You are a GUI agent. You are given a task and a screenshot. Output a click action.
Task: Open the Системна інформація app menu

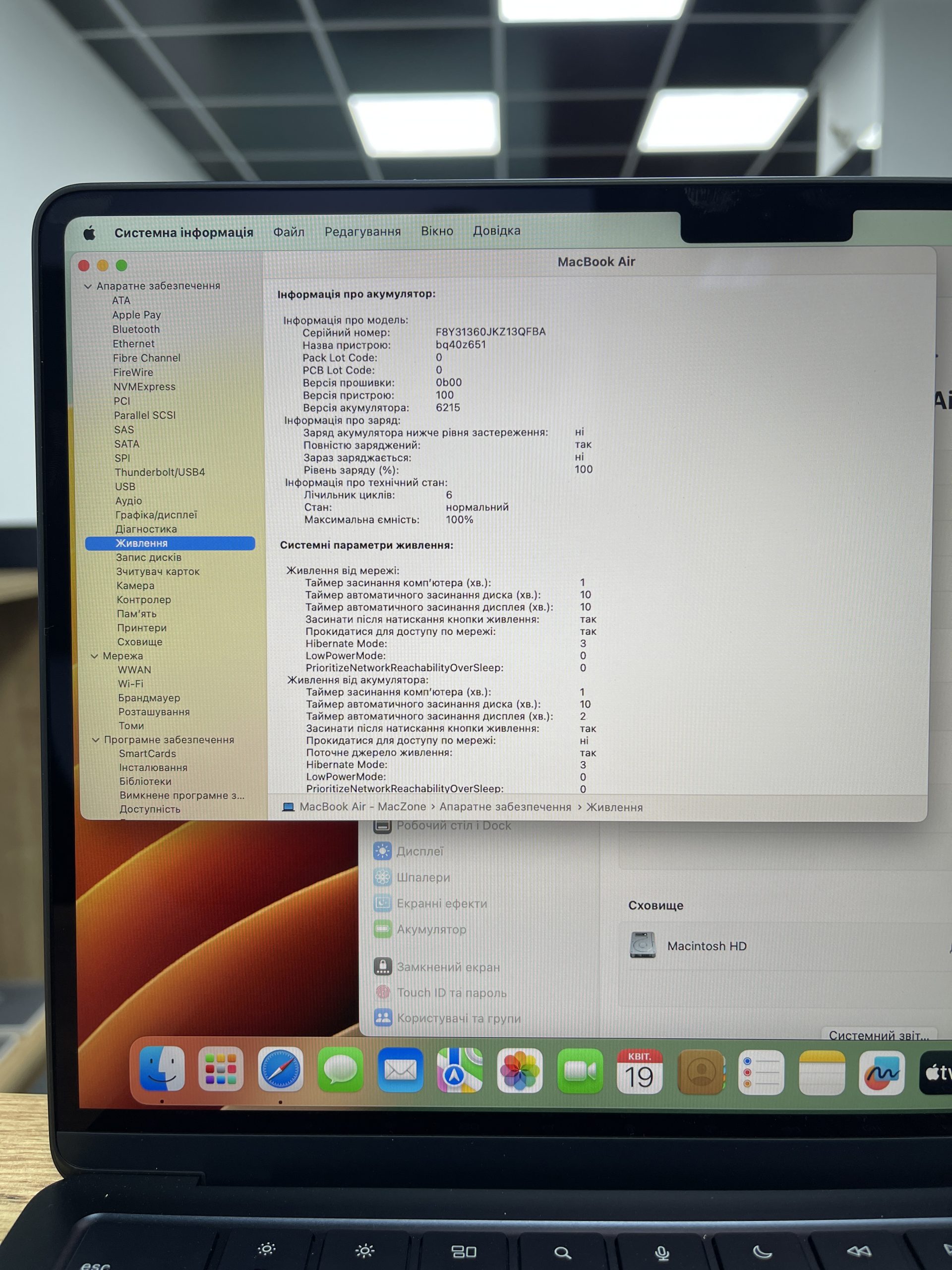(x=183, y=233)
